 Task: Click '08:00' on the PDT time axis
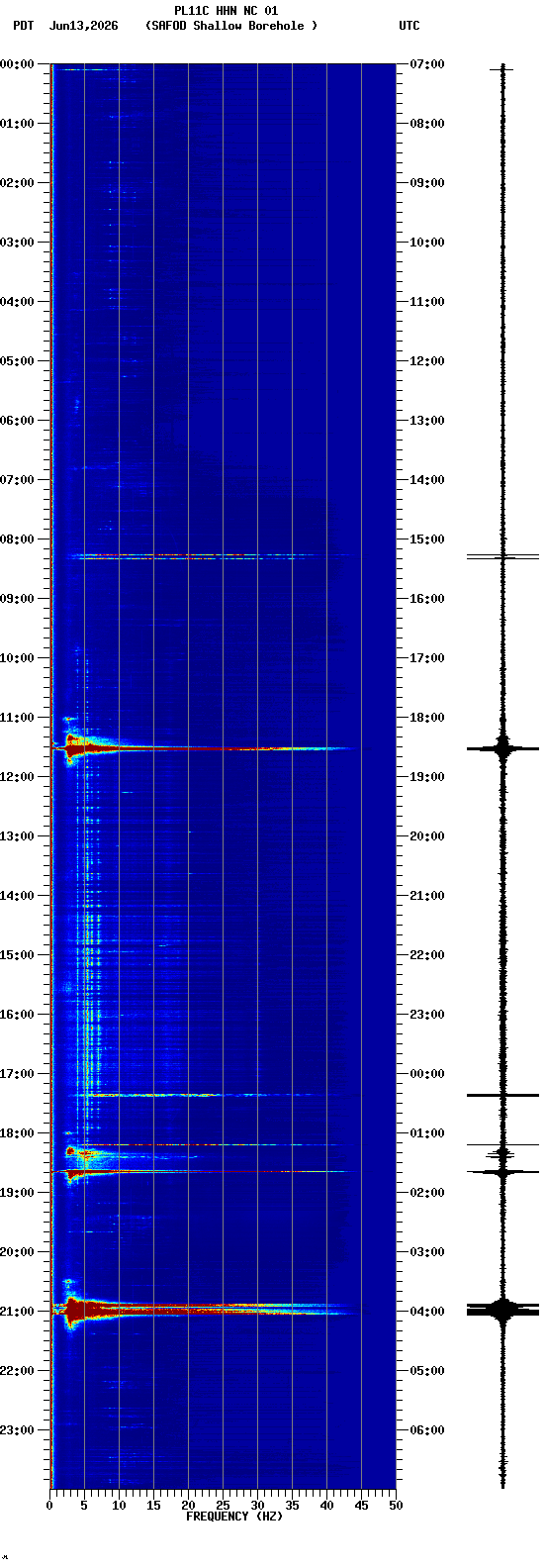(x=17, y=539)
